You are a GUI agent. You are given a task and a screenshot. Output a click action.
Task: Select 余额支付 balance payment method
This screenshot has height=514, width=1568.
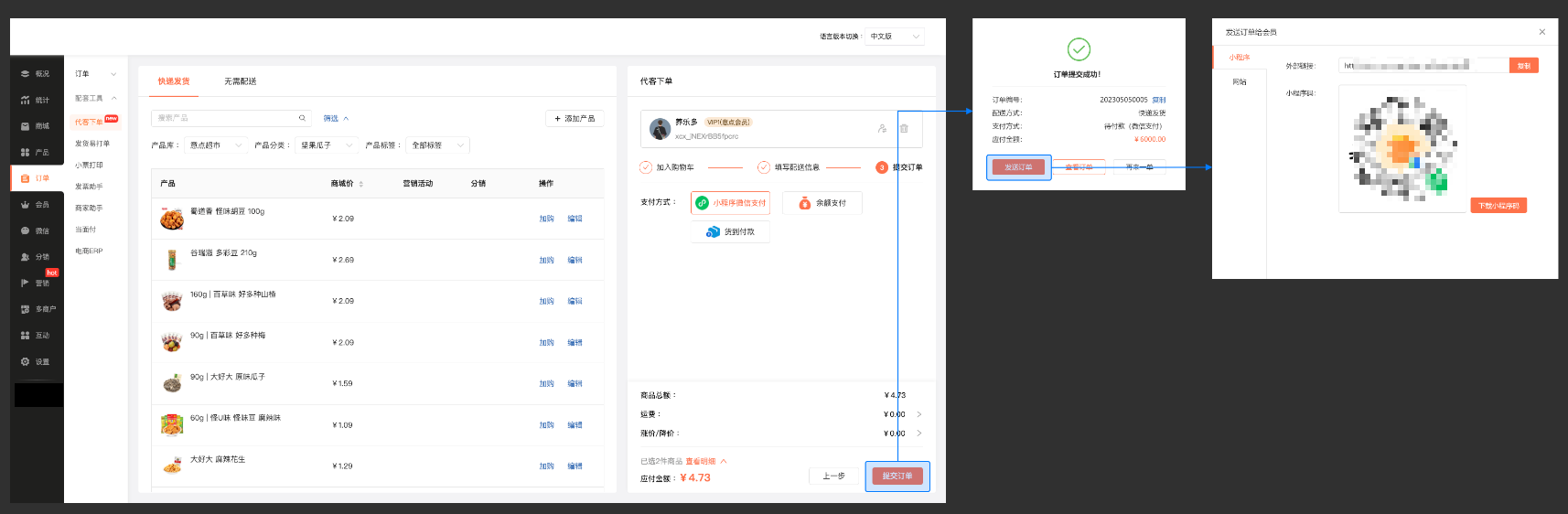(822, 203)
